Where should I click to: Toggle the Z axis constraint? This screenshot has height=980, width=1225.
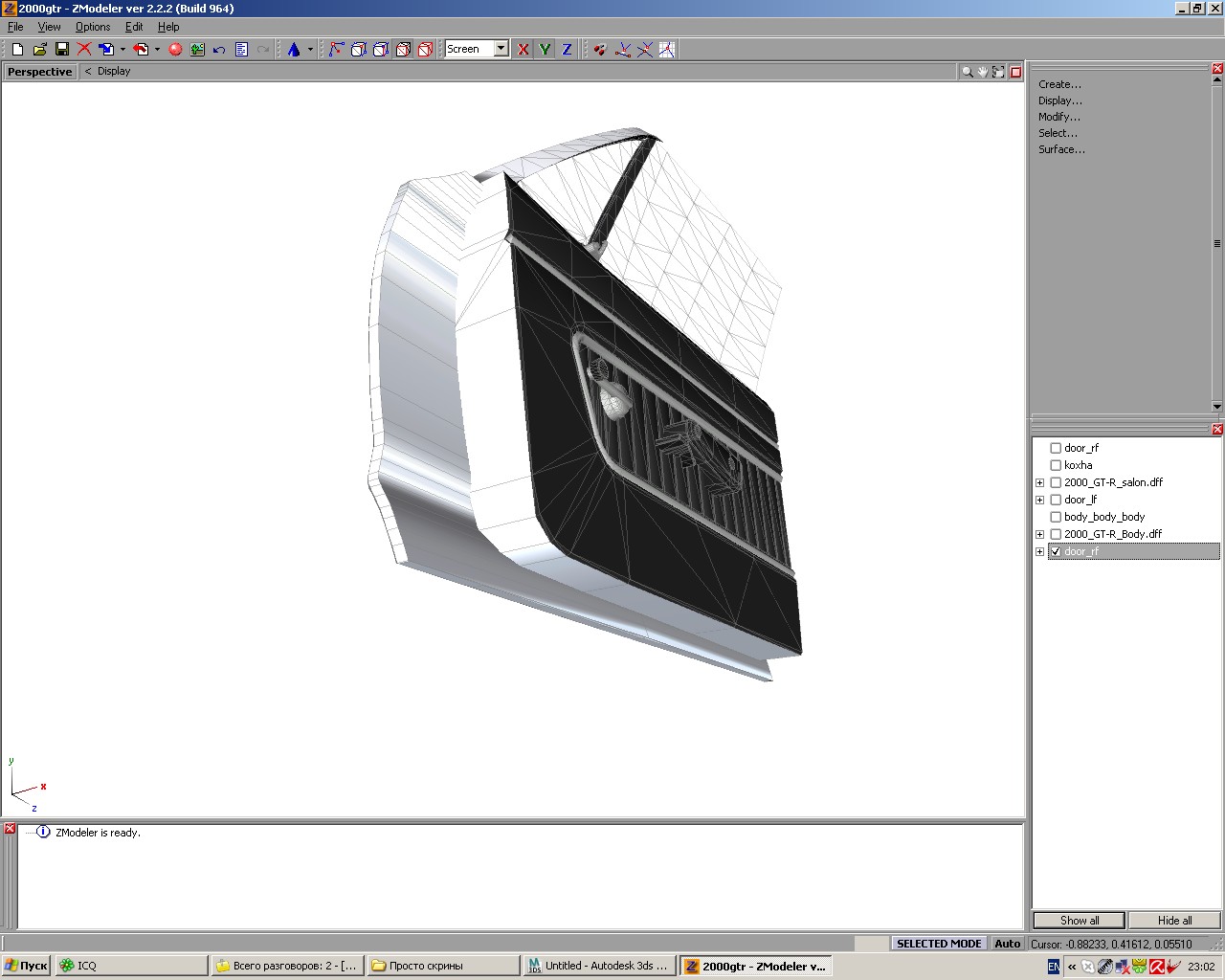point(567,49)
